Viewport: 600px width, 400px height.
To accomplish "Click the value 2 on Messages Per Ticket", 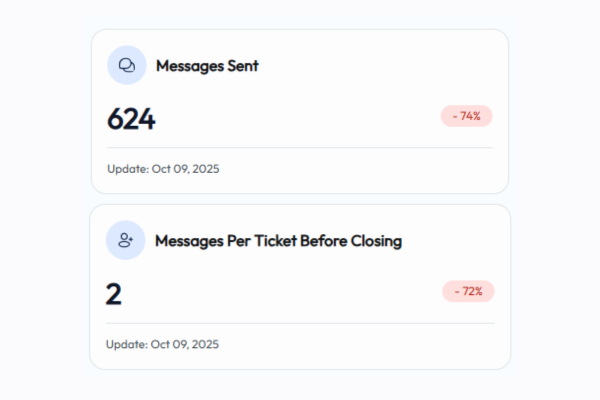I will click(x=114, y=295).
